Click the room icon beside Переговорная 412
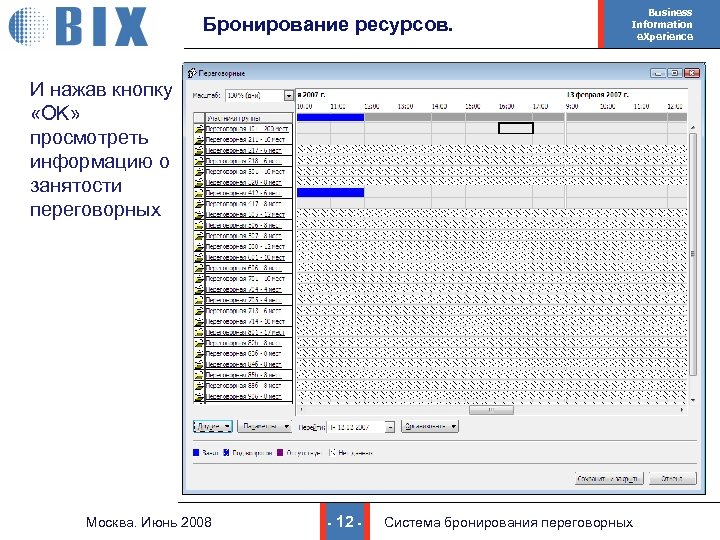720x540 pixels. tap(199, 193)
